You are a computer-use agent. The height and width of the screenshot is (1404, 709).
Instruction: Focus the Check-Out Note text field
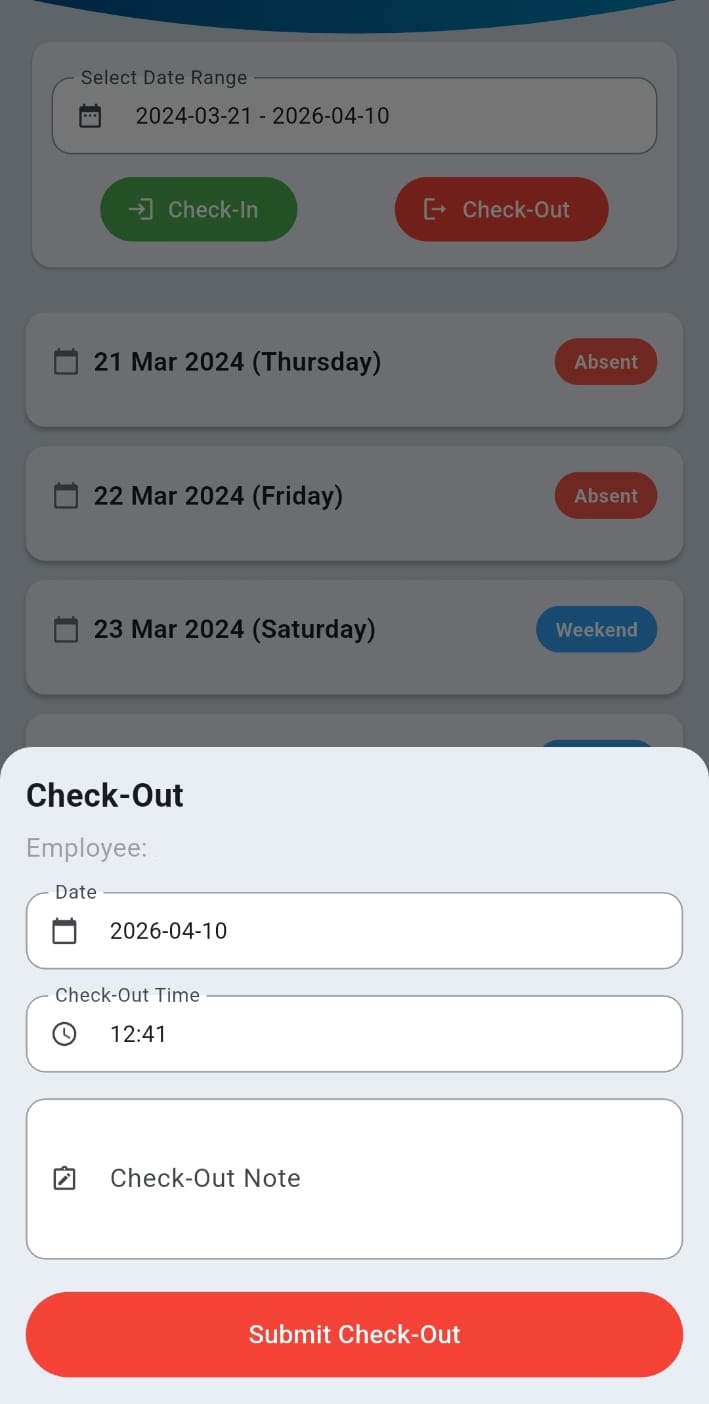pos(380,1178)
